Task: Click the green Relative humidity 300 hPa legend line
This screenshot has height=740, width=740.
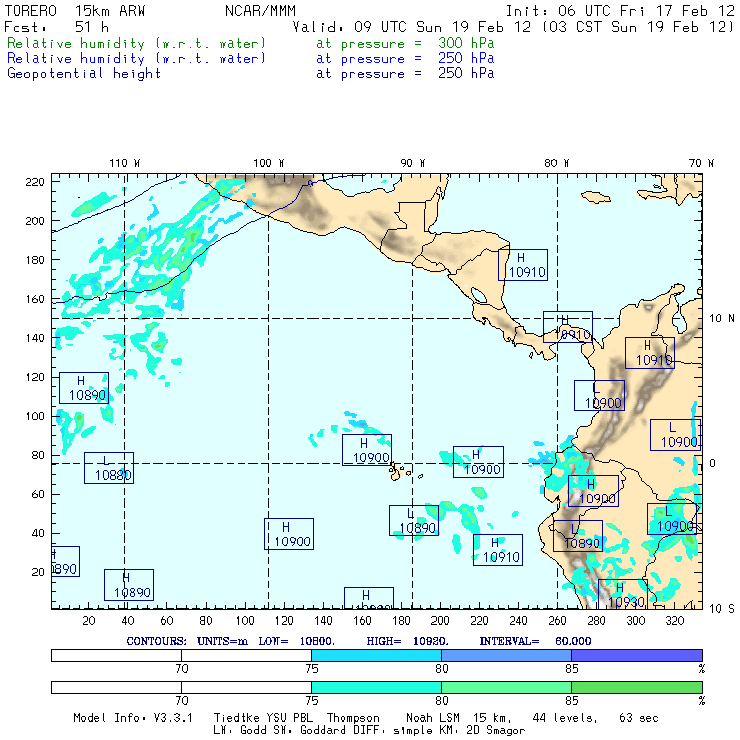Action: tap(137, 44)
